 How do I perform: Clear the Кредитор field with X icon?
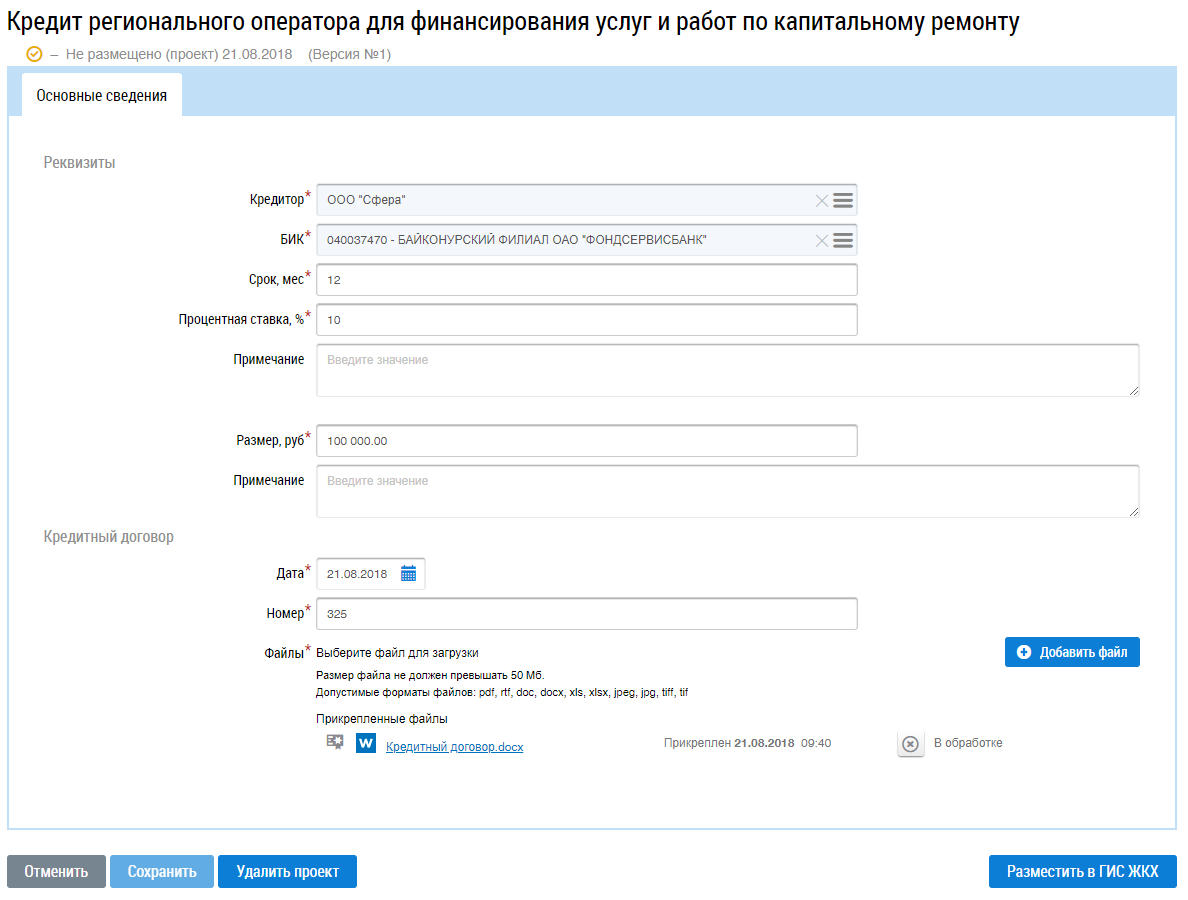click(x=821, y=201)
